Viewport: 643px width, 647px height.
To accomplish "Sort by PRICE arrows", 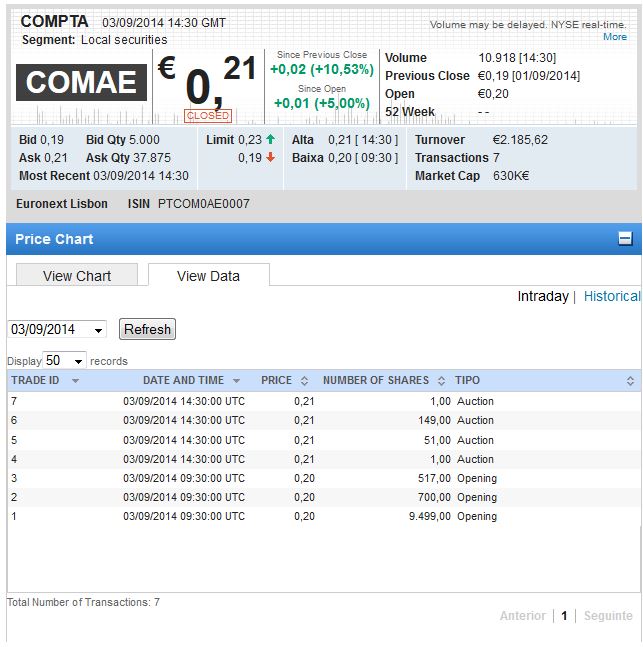I will click(304, 381).
